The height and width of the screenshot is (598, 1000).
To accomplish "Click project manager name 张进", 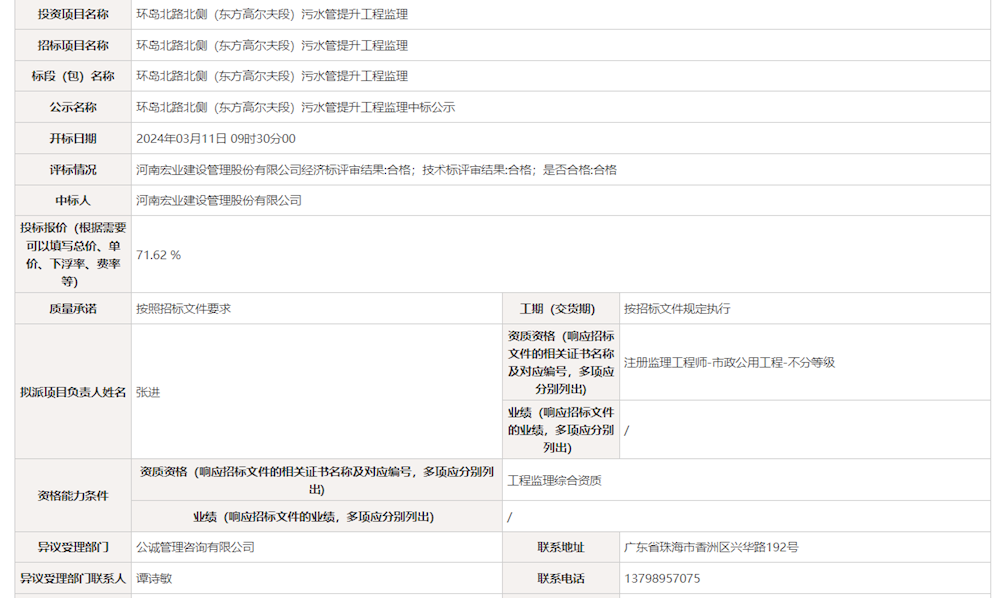I will click(145, 391).
